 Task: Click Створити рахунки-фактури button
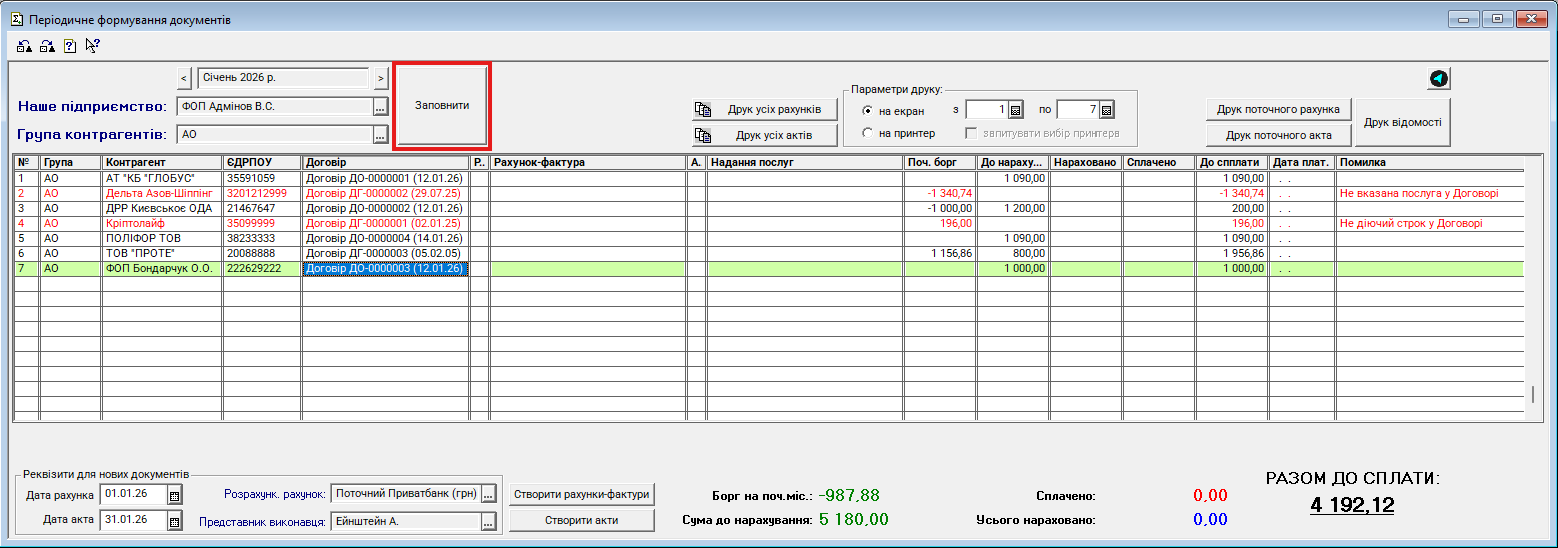pos(581,494)
